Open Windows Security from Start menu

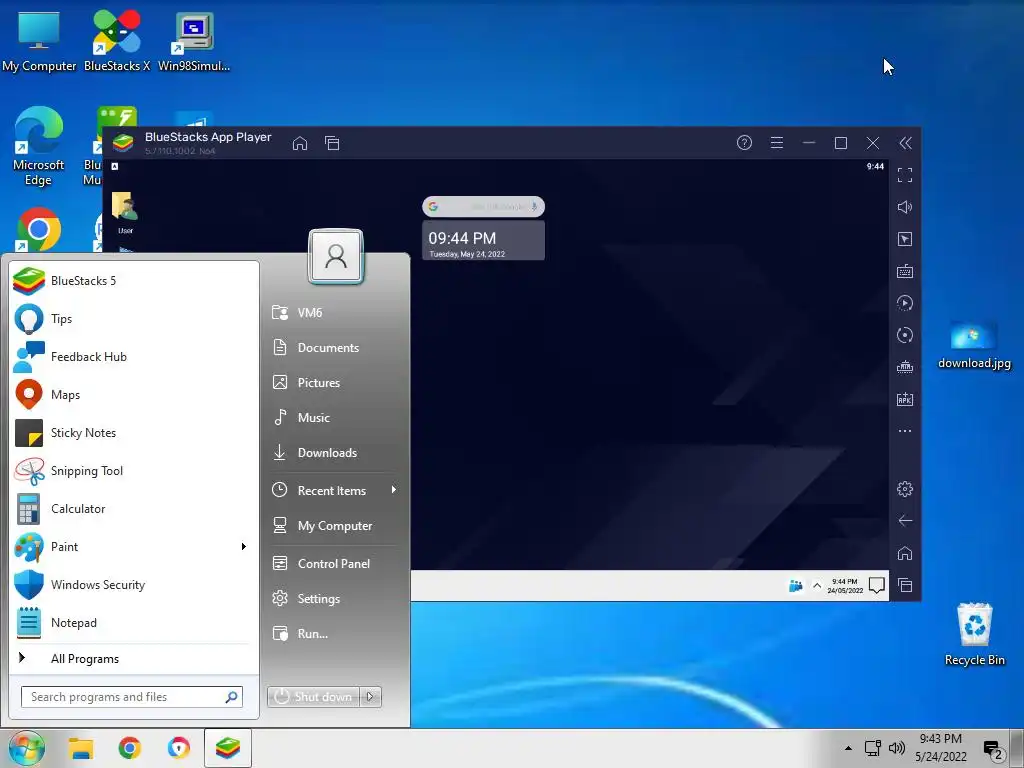coord(134,584)
